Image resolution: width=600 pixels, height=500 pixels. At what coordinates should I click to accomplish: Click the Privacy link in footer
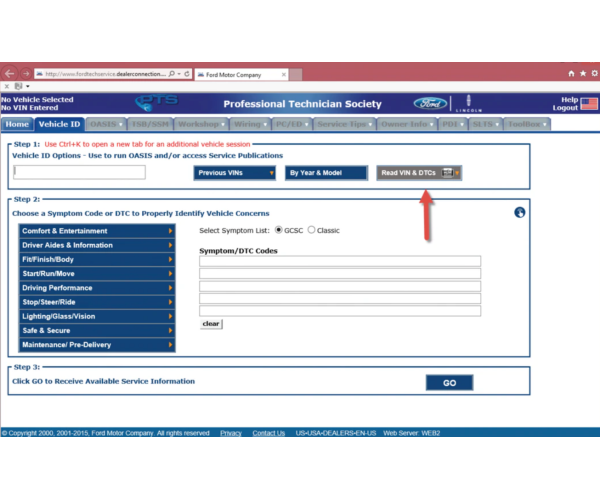[231, 433]
